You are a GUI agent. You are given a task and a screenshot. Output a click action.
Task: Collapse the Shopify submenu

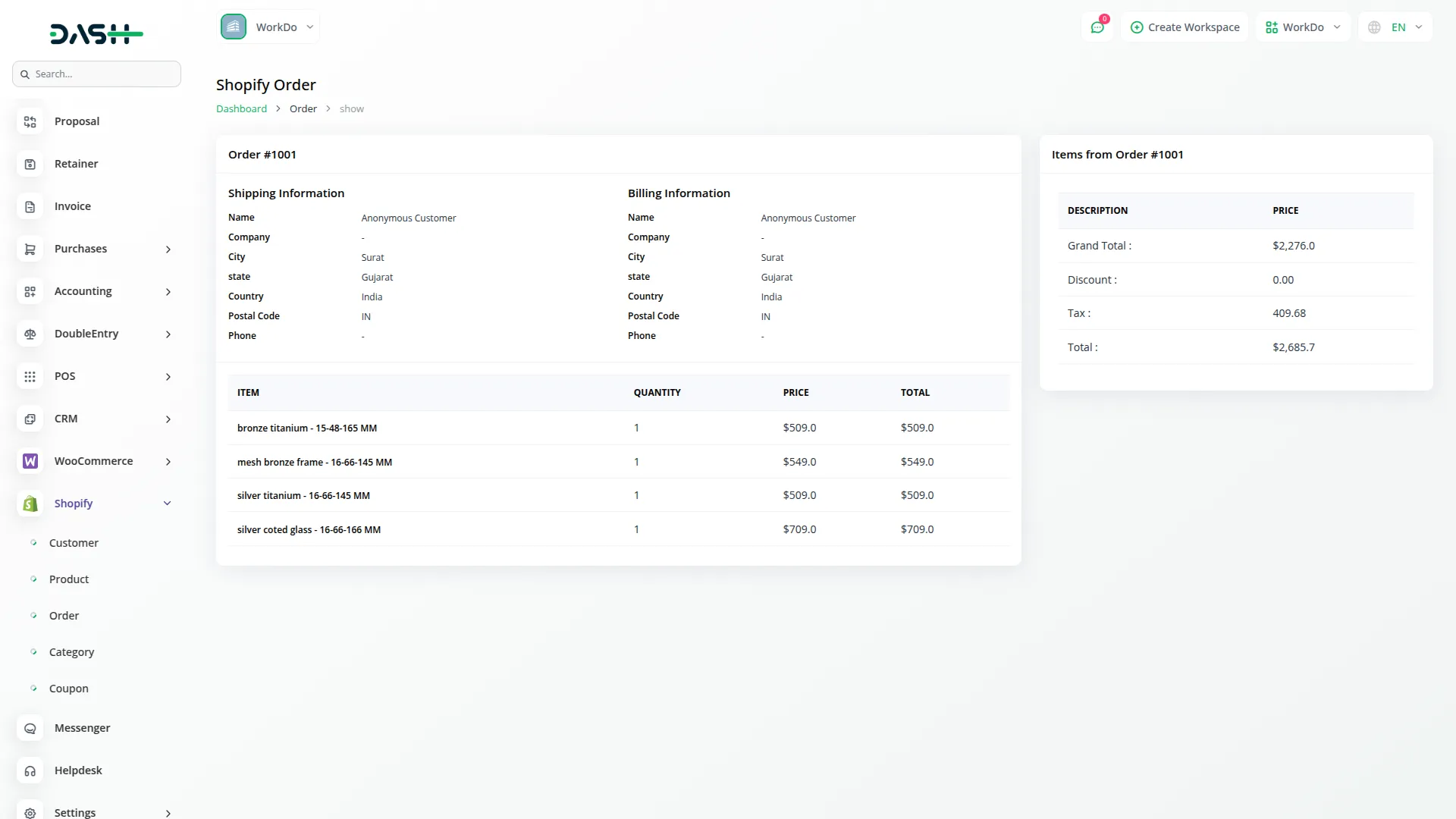pos(168,503)
